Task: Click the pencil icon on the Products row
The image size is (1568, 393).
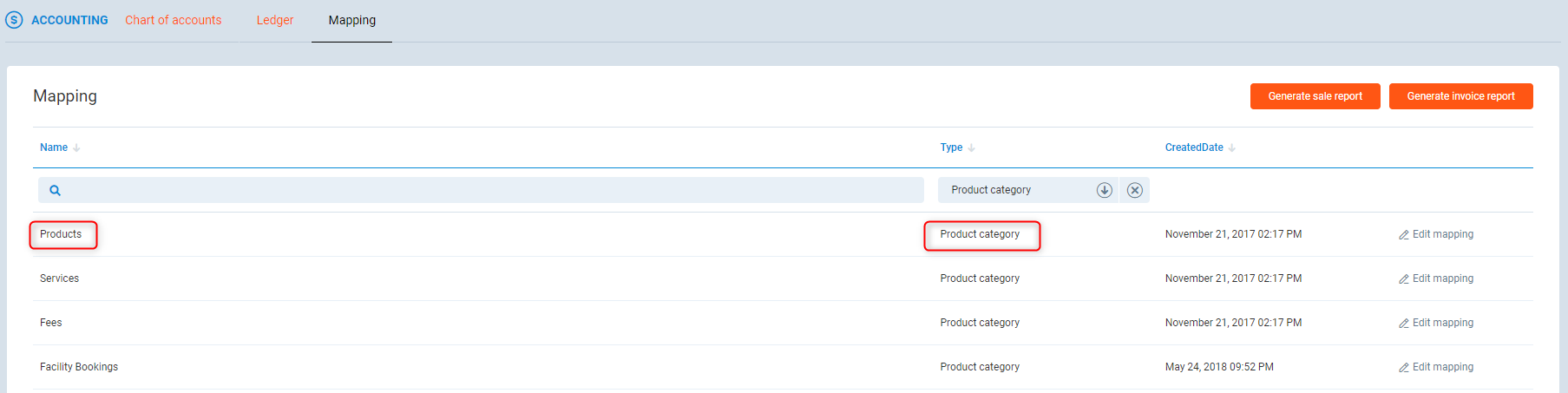Action: 1403,235
